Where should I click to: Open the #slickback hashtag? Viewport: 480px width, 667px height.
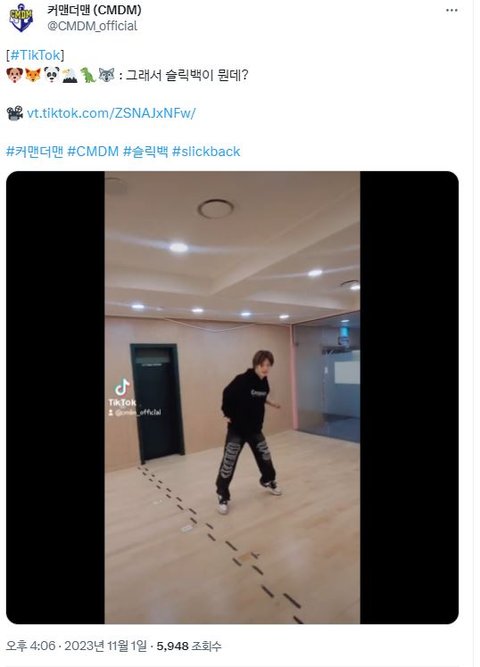click(206, 151)
